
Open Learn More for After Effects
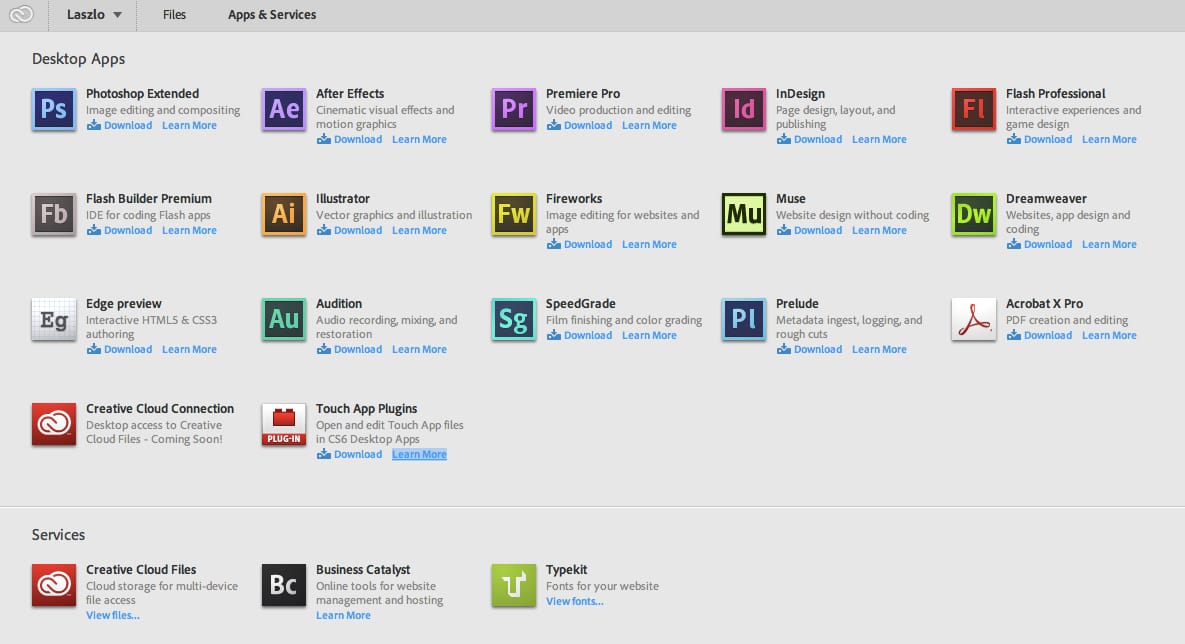pyautogui.click(x=419, y=139)
